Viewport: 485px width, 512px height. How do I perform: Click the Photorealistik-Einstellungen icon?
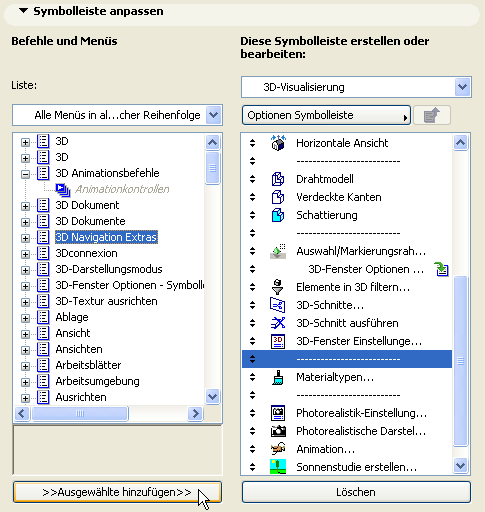278,413
